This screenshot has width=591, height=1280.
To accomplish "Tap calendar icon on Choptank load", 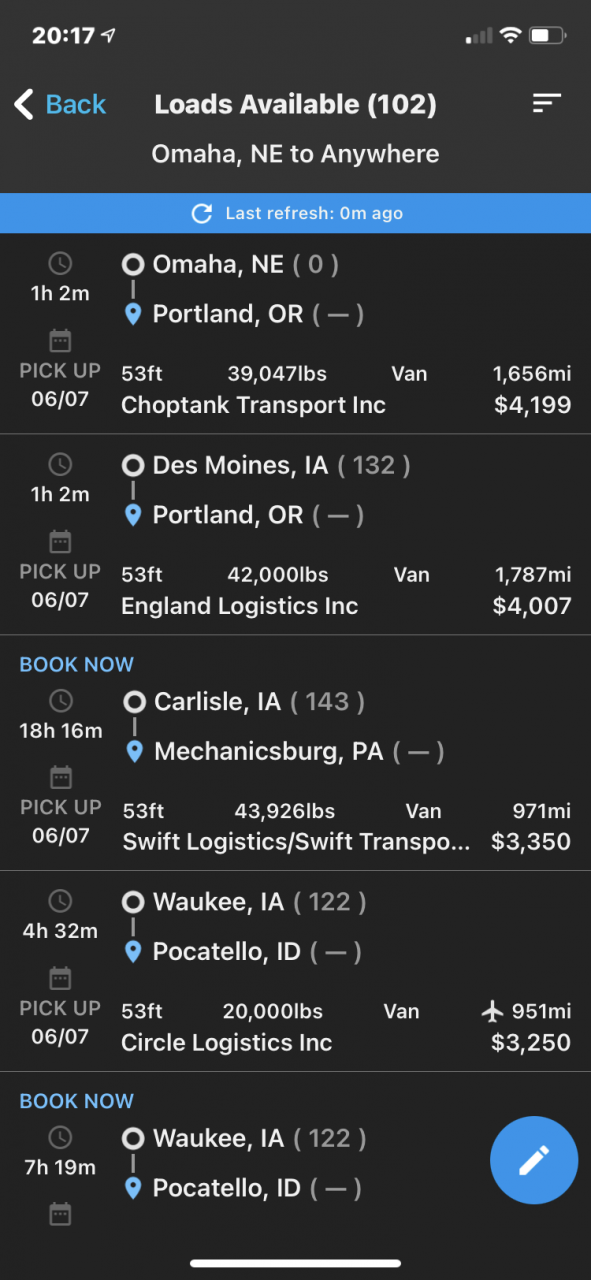I will click(61, 340).
